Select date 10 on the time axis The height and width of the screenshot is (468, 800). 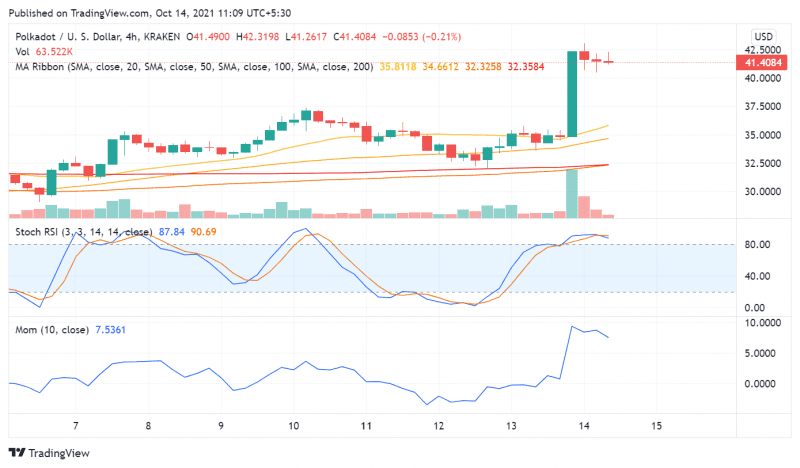coord(294,426)
